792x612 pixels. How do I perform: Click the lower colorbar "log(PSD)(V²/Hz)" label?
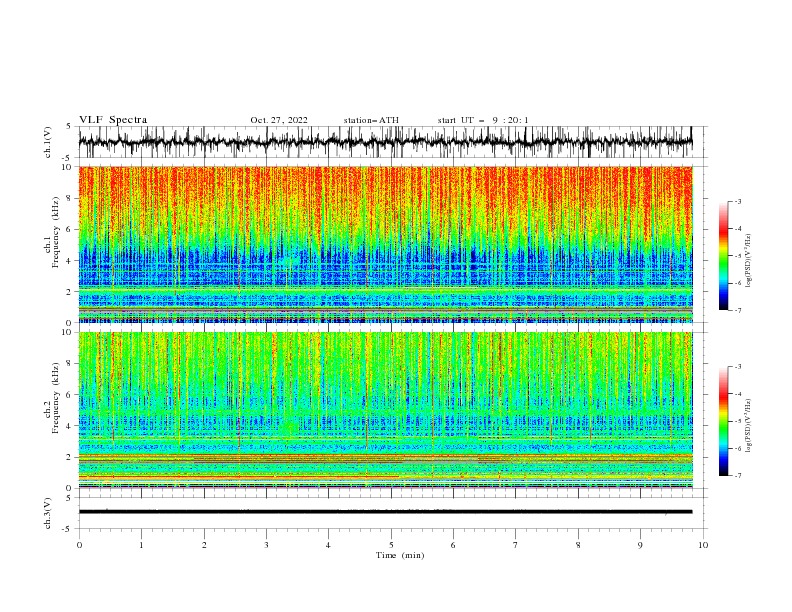pyautogui.click(x=749, y=425)
